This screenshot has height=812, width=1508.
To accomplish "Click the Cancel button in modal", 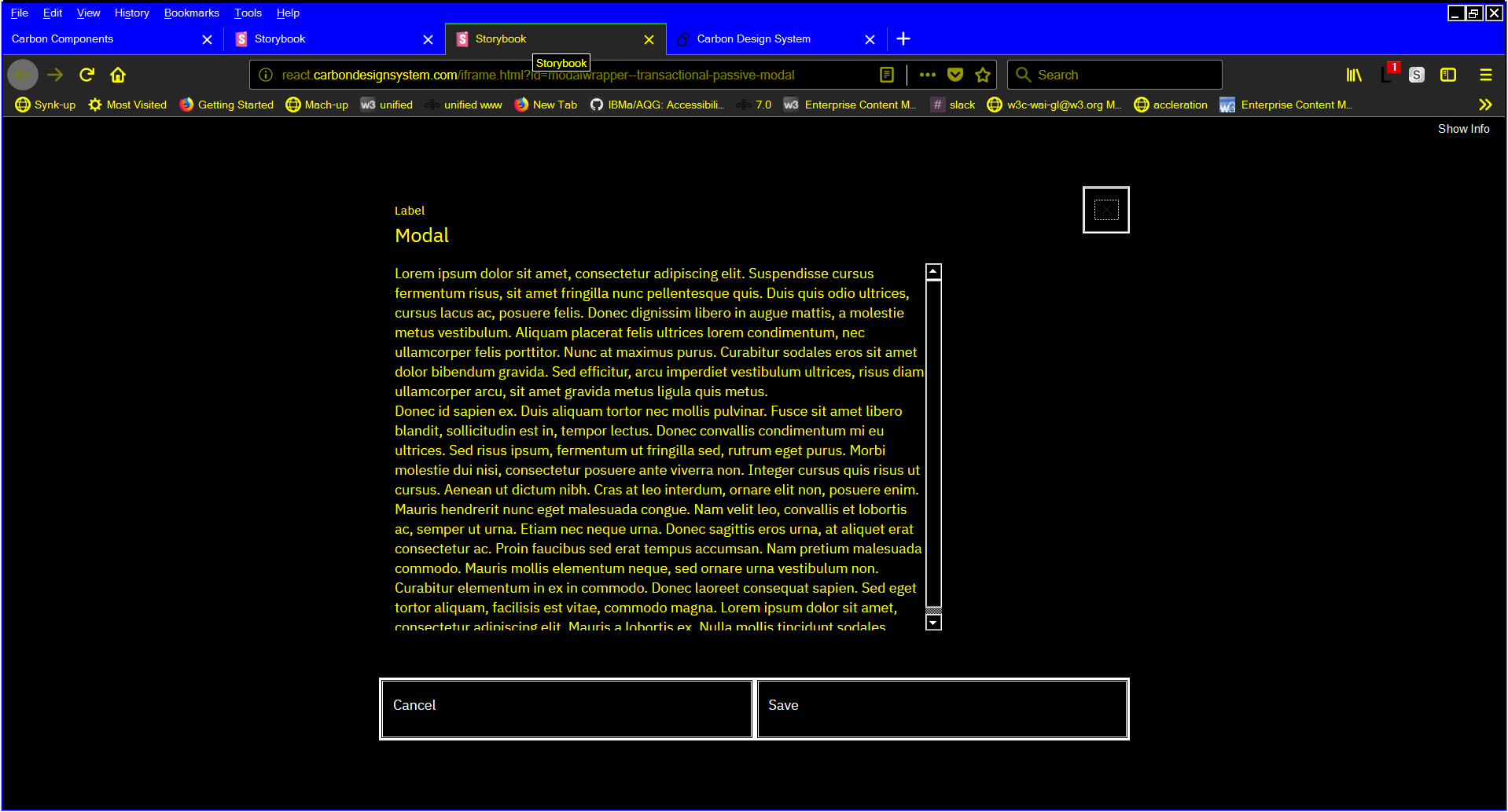I will [566, 709].
